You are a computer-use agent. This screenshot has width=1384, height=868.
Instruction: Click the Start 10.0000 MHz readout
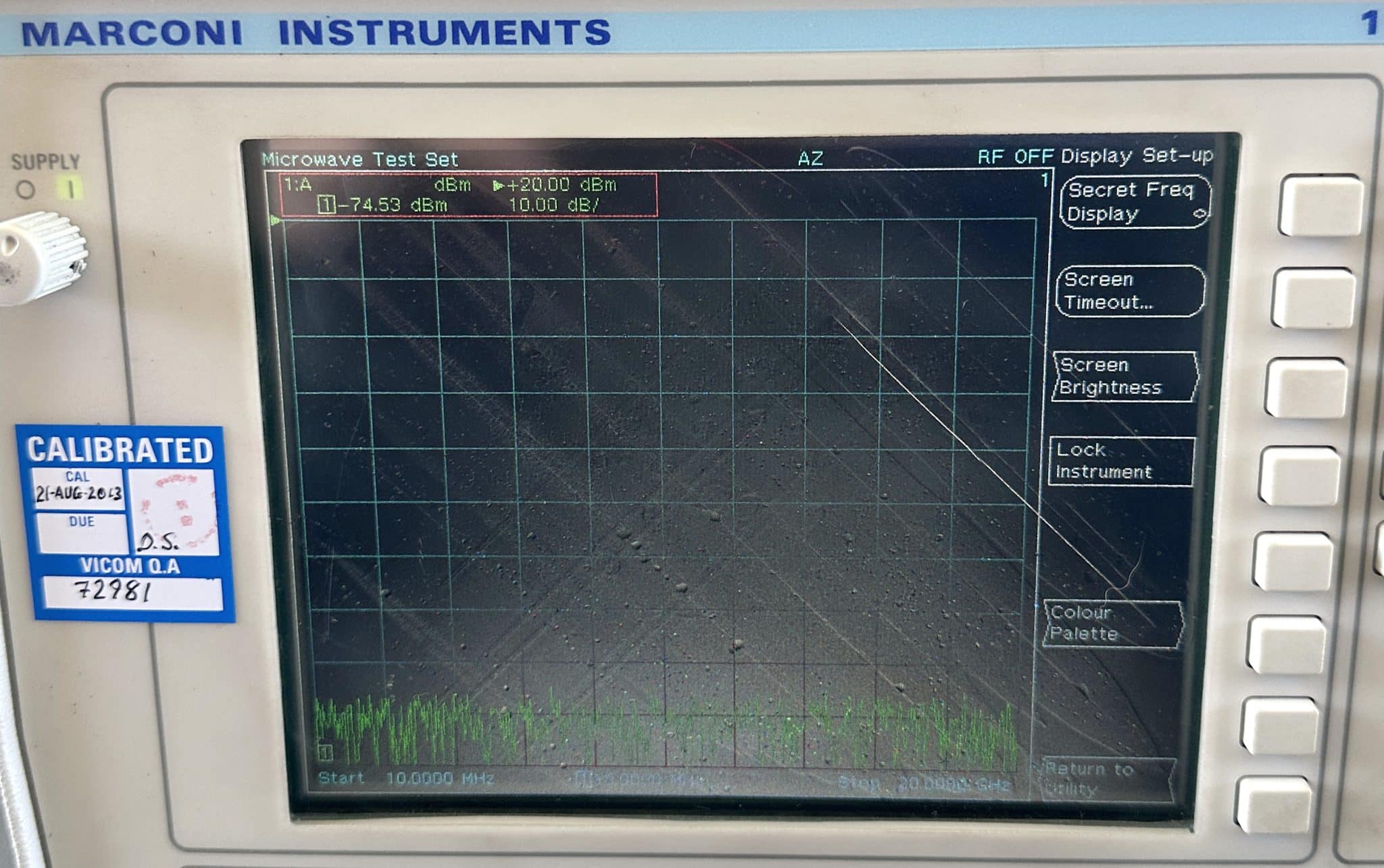tap(405, 778)
